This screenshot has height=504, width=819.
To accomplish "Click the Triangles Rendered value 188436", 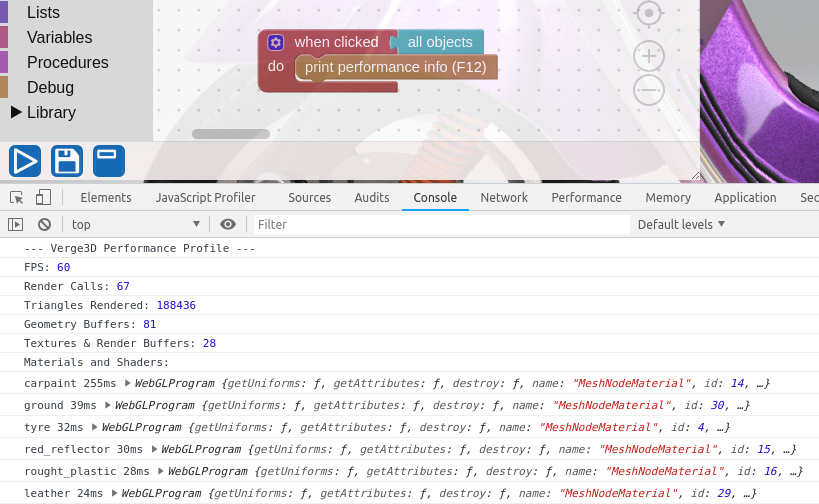I will point(176,305).
